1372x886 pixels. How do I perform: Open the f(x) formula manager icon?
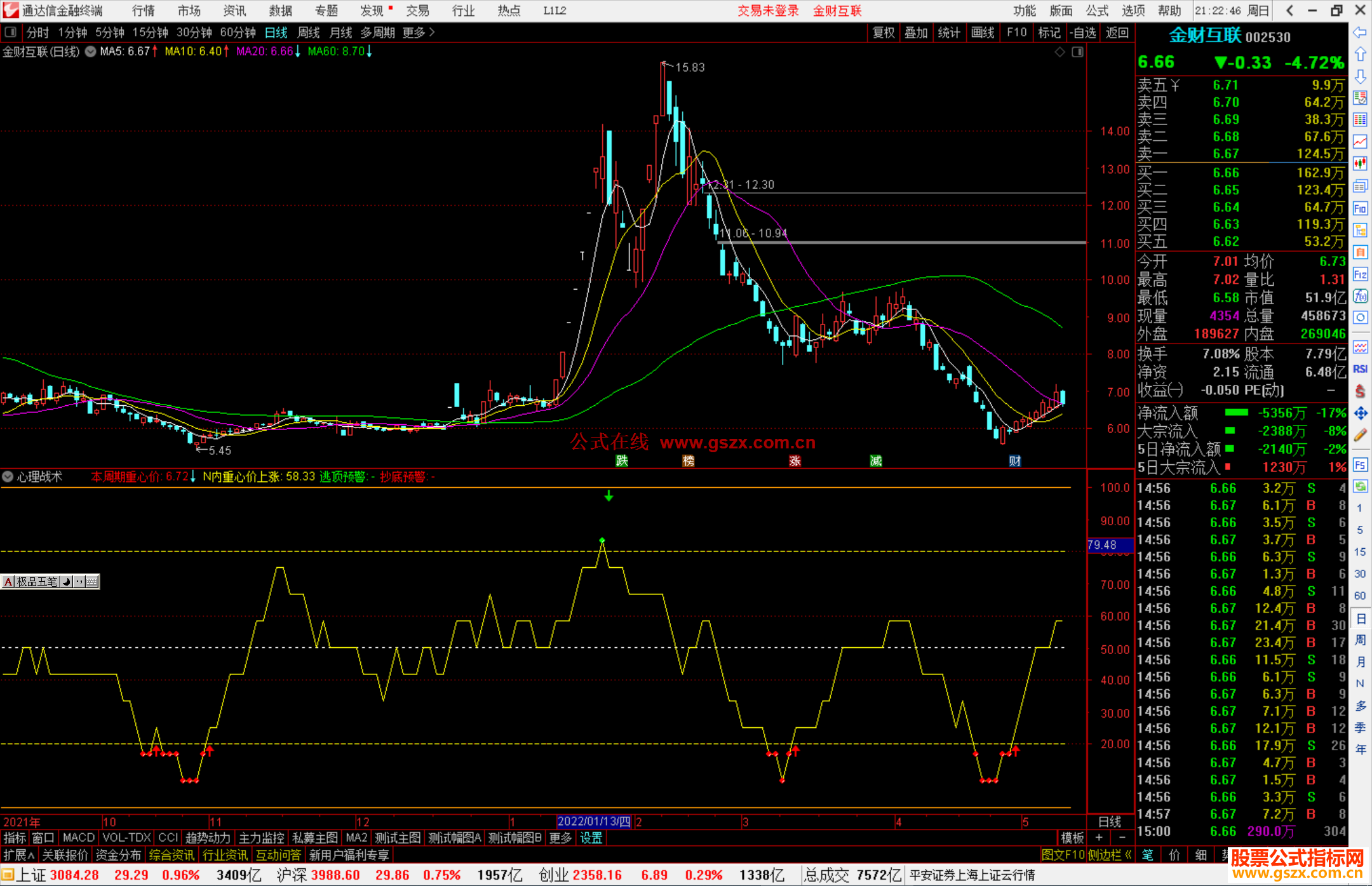tap(1360, 296)
